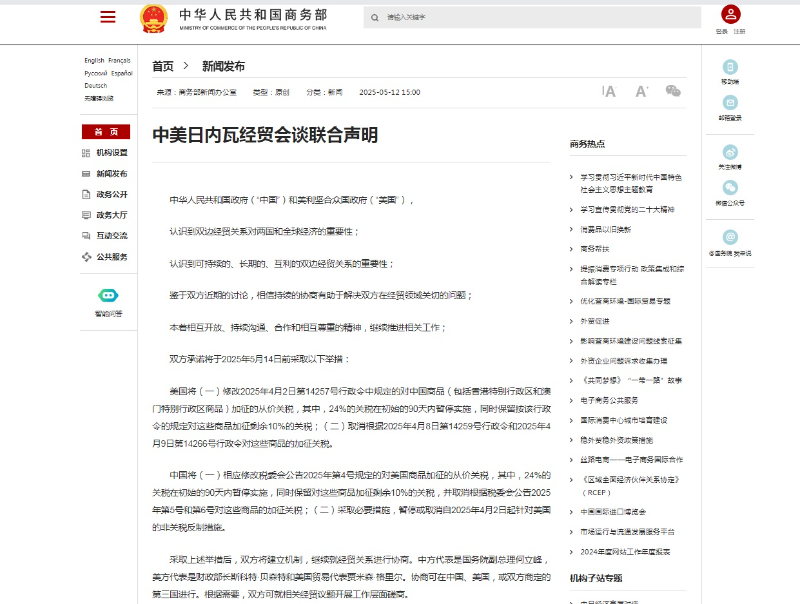Viewport: 800px width, 604px height.
Task: Open the 政务大厅 sidebar menu item
Action: point(112,215)
